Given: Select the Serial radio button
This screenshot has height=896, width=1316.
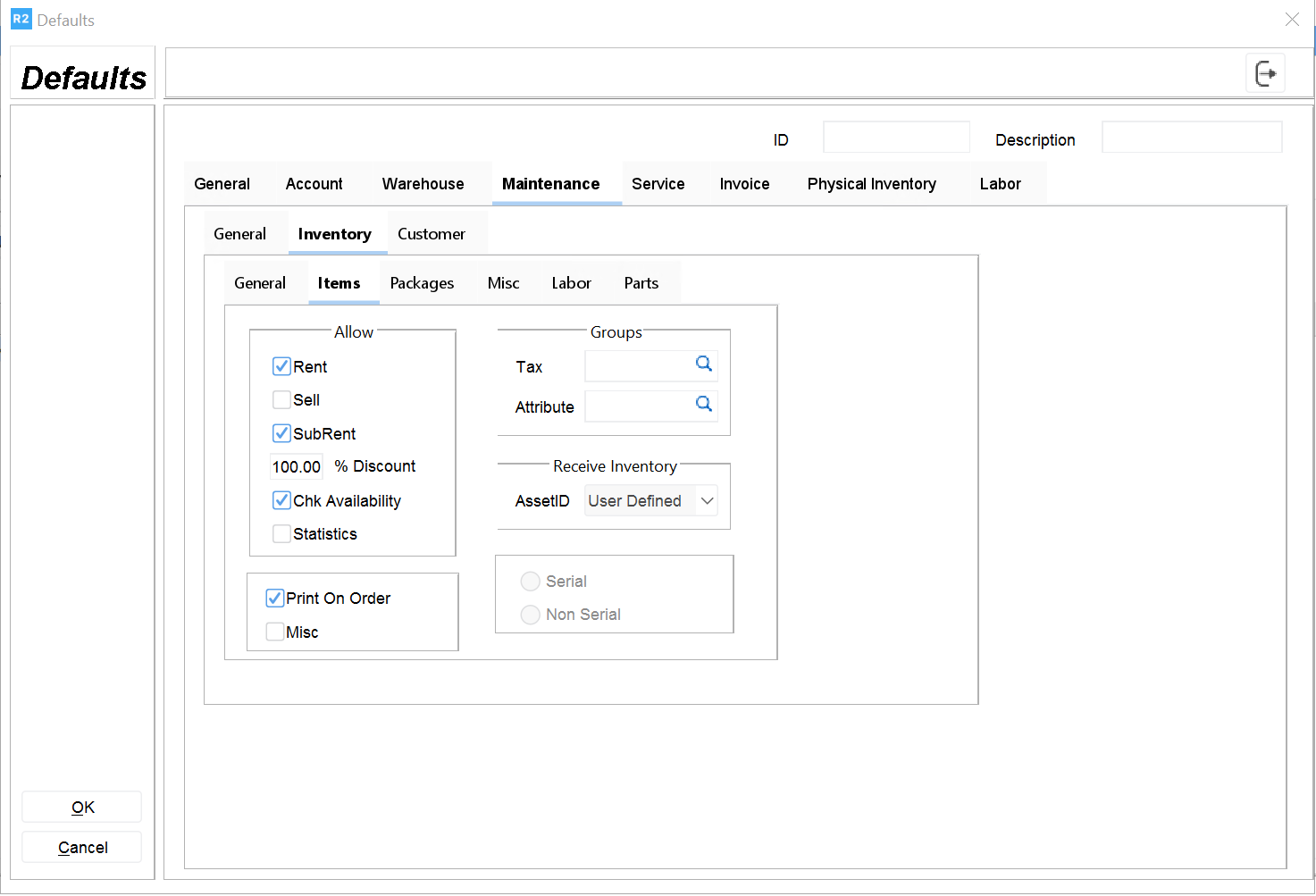Looking at the screenshot, I should pos(531,582).
